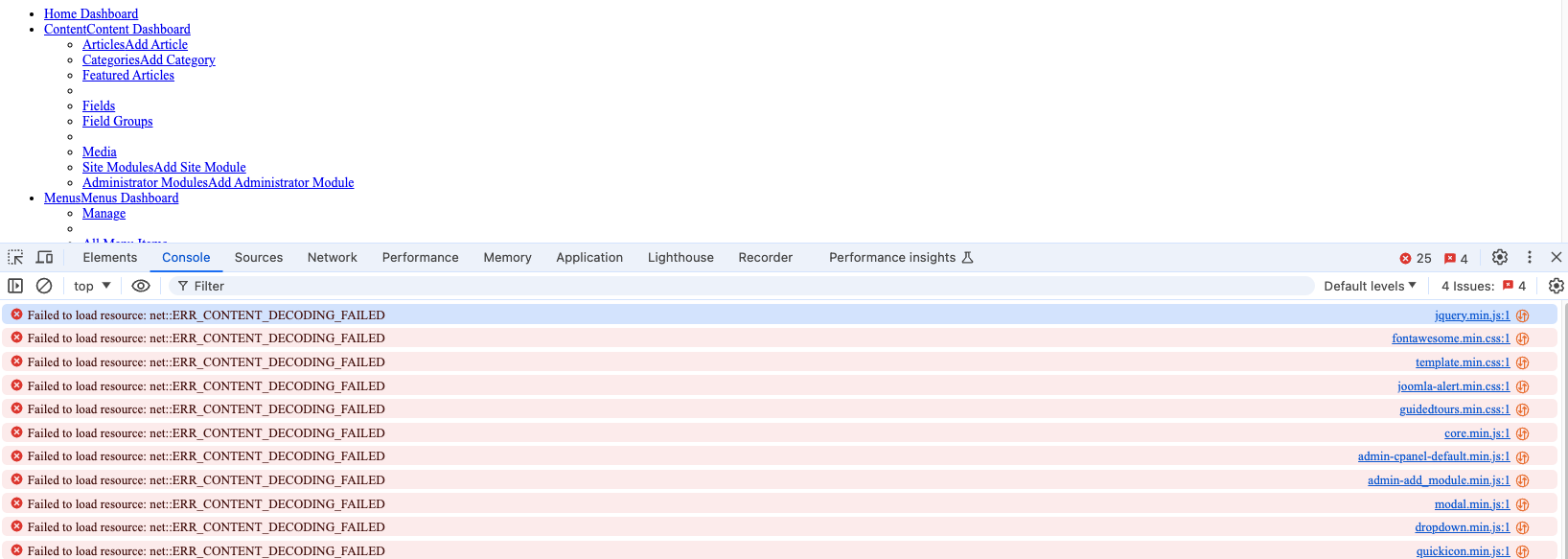The height and width of the screenshot is (559, 1568).
Task: Open the Articles Add Article link
Action: pos(135,44)
